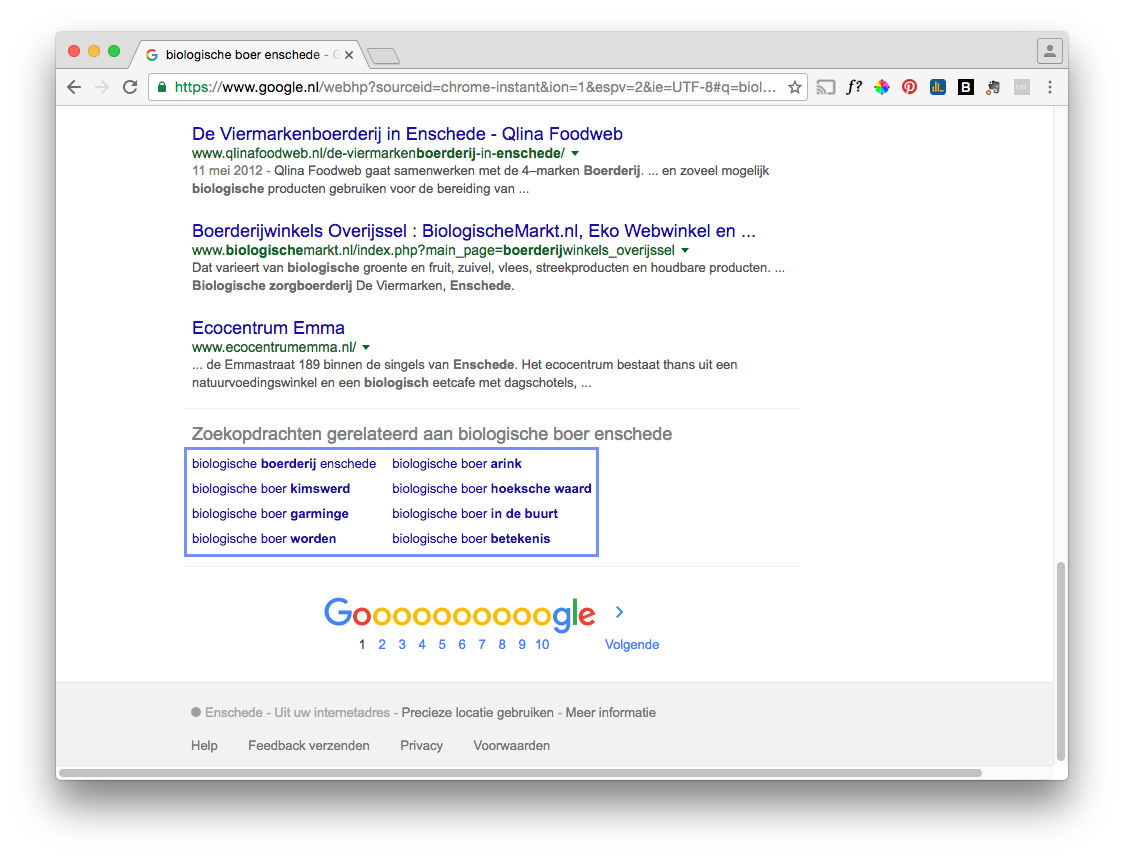Viewport: 1124px width, 860px height.
Task: Open 'Meer informatie' about location
Action: (611, 712)
